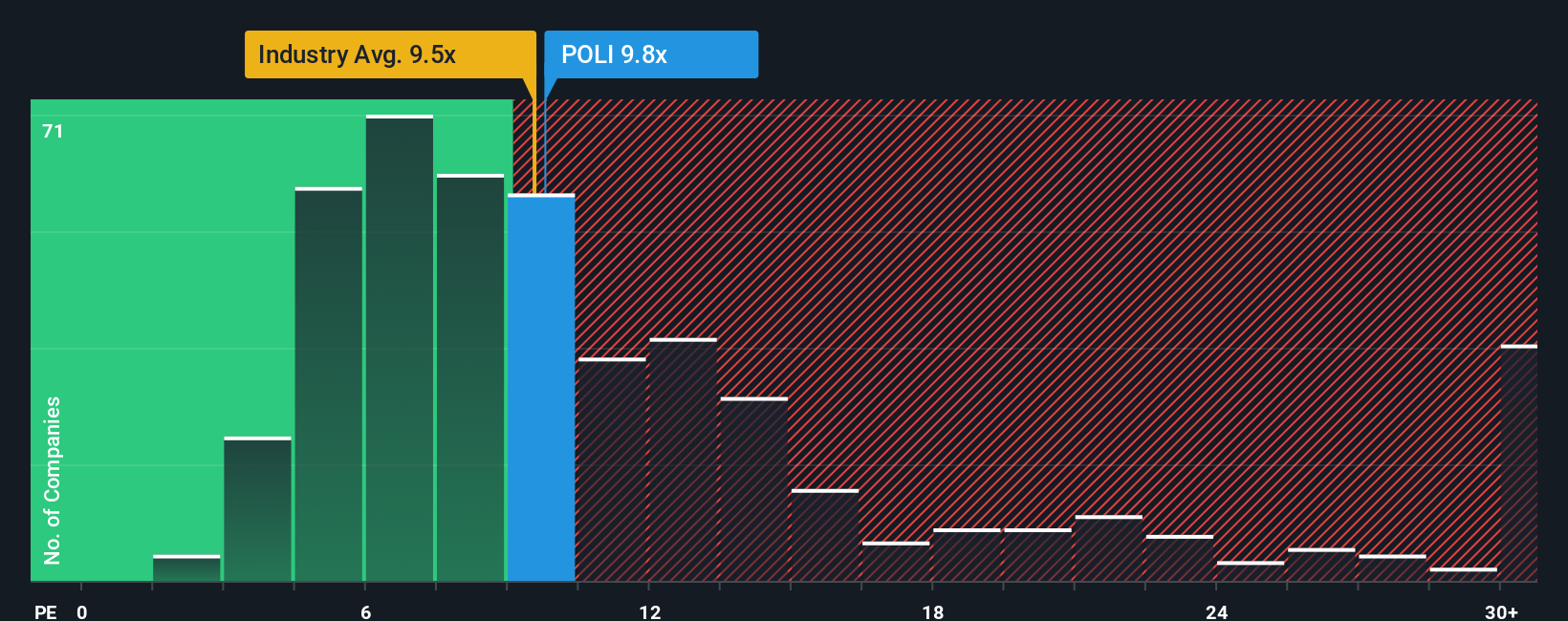1568x621 pixels.
Task: Select the smallest green bar near PE 2
Action: pyautogui.click(x=186, y=568)
